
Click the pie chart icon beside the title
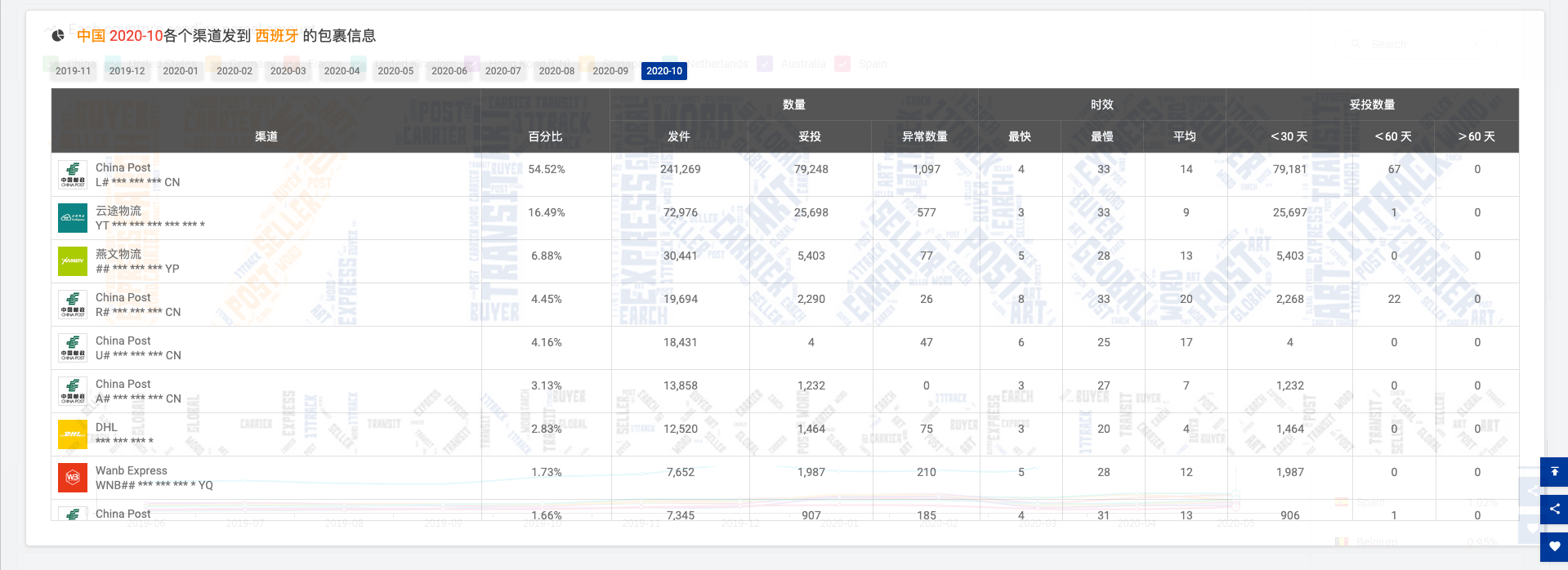58,35
